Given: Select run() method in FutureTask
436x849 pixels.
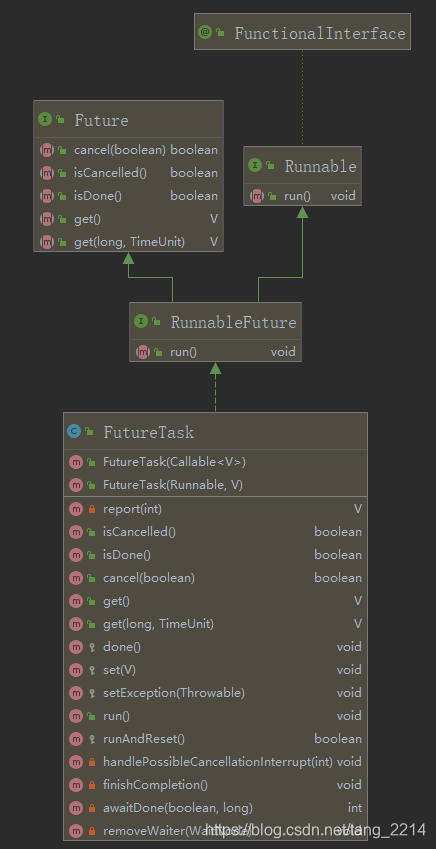Looking at the screenshot, I should click(x=216, y=716).
